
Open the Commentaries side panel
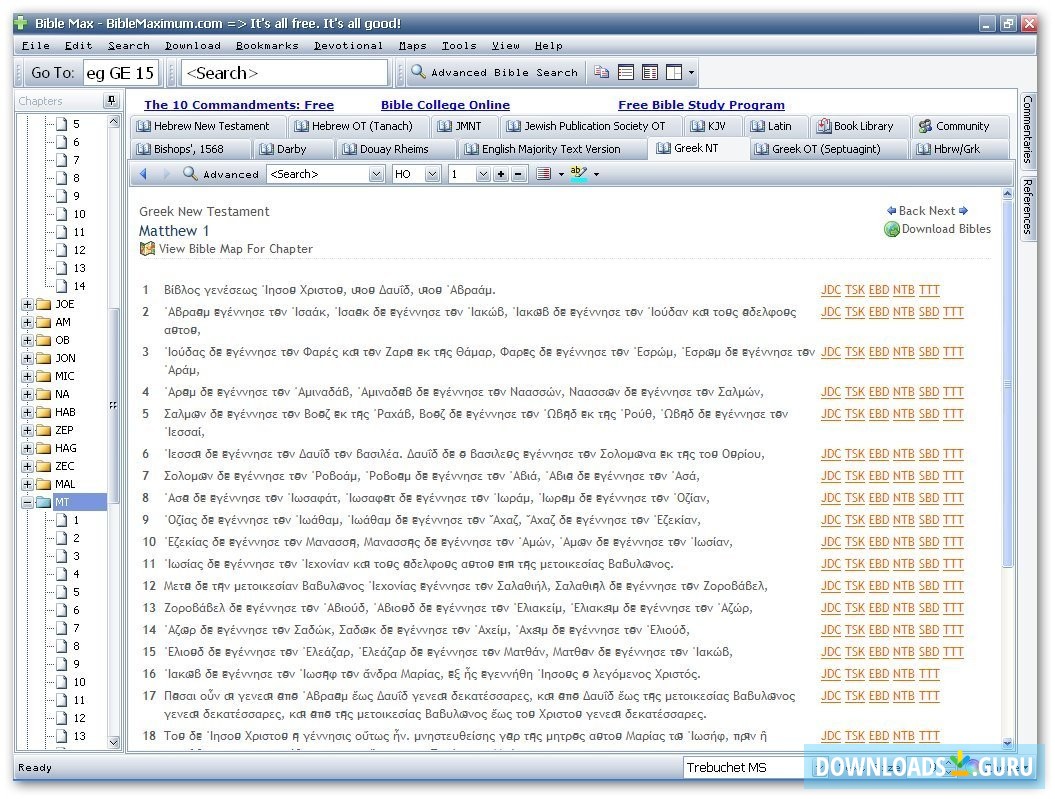[x=1027, y=129]
